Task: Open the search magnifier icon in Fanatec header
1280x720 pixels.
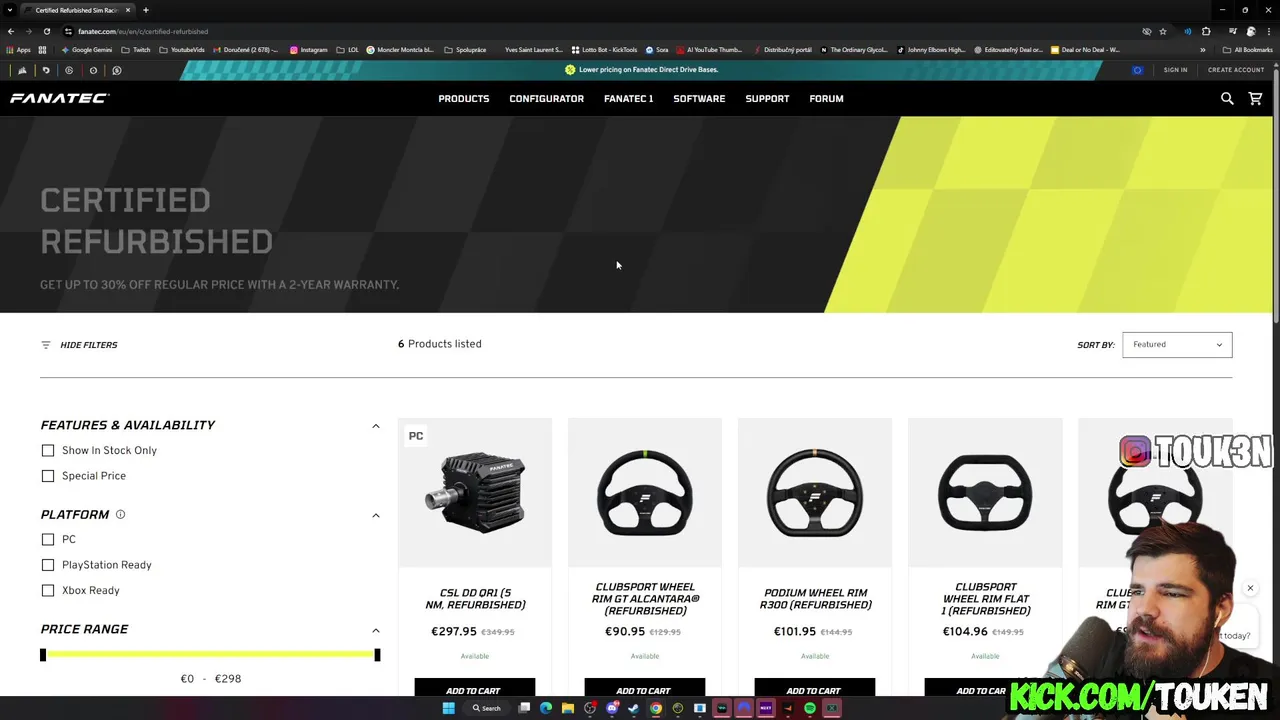Action: click(1227, 98)
